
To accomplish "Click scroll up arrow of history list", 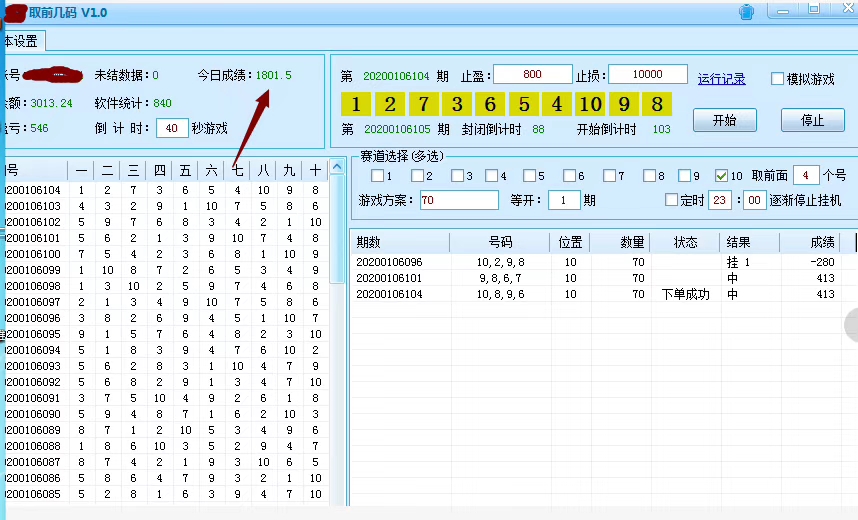I will pyautogui.click(x=337, y=166).
